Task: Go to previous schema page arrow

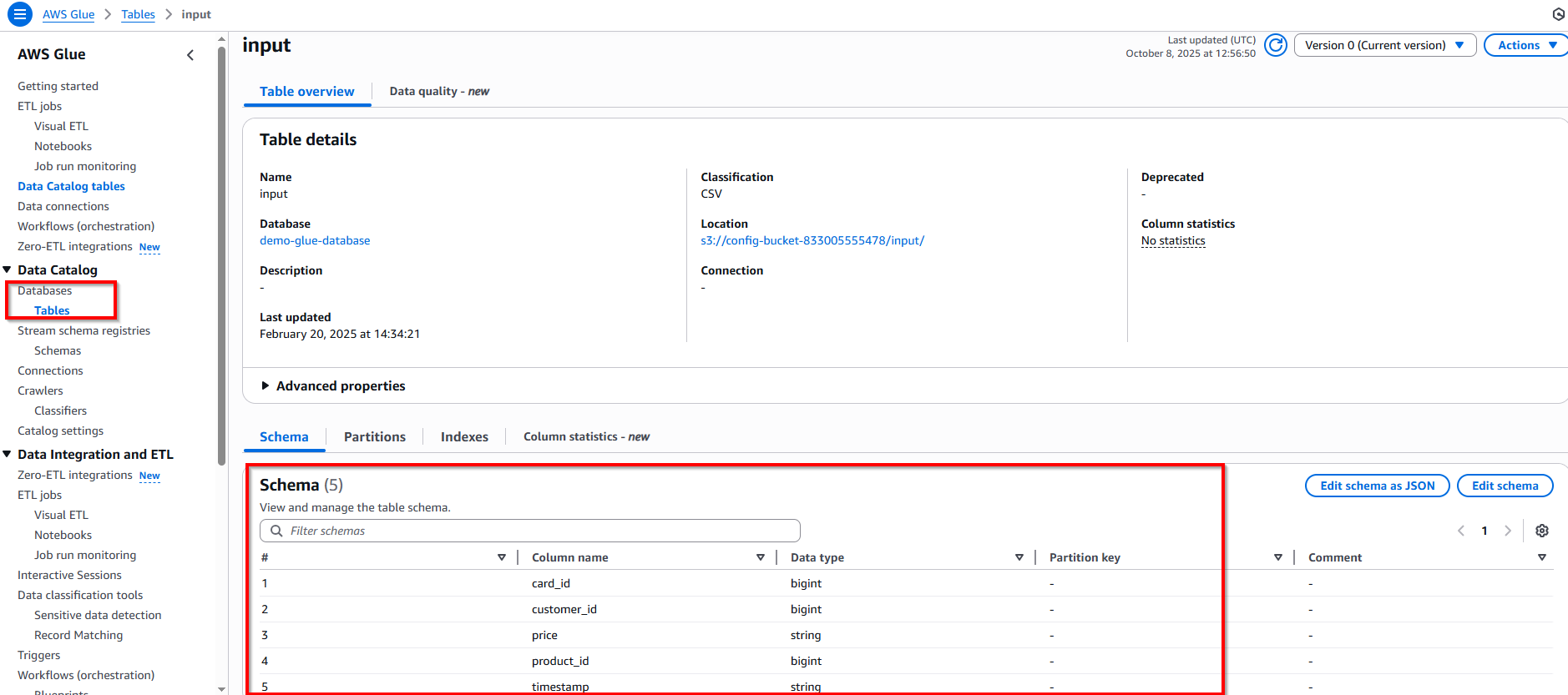Action: click(x=1461, y=531)
